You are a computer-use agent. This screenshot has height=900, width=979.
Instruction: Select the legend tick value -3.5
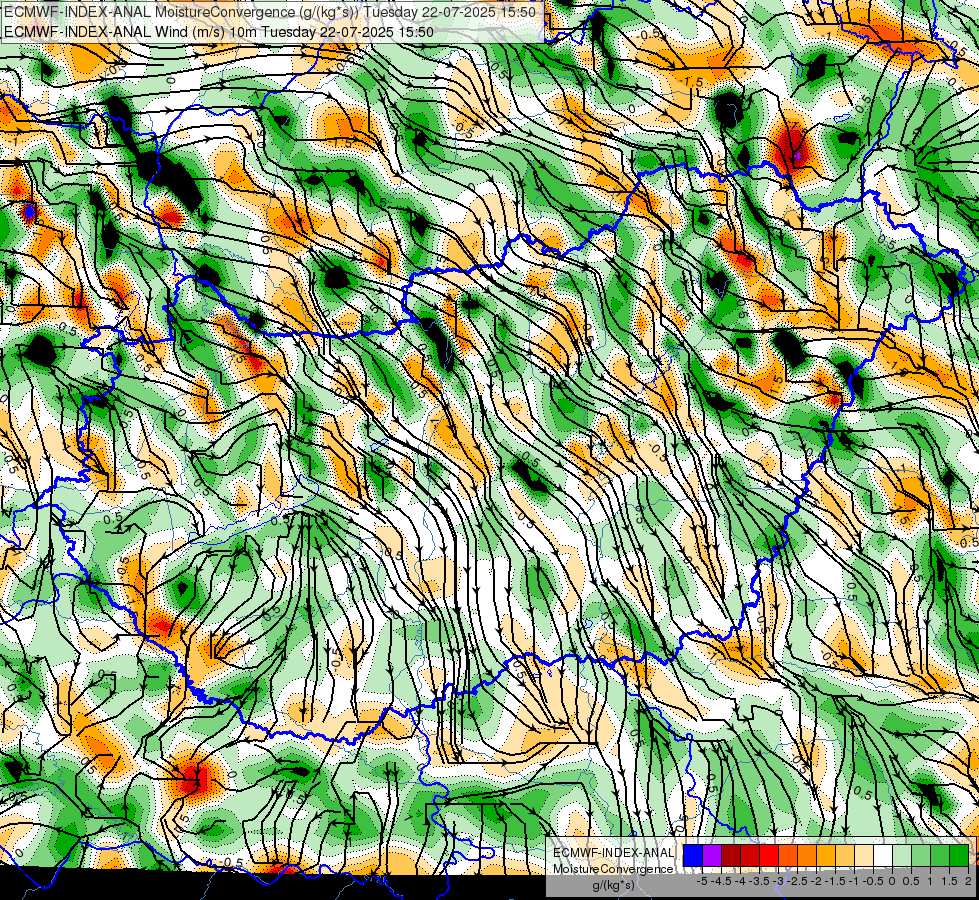click(759, 881)
